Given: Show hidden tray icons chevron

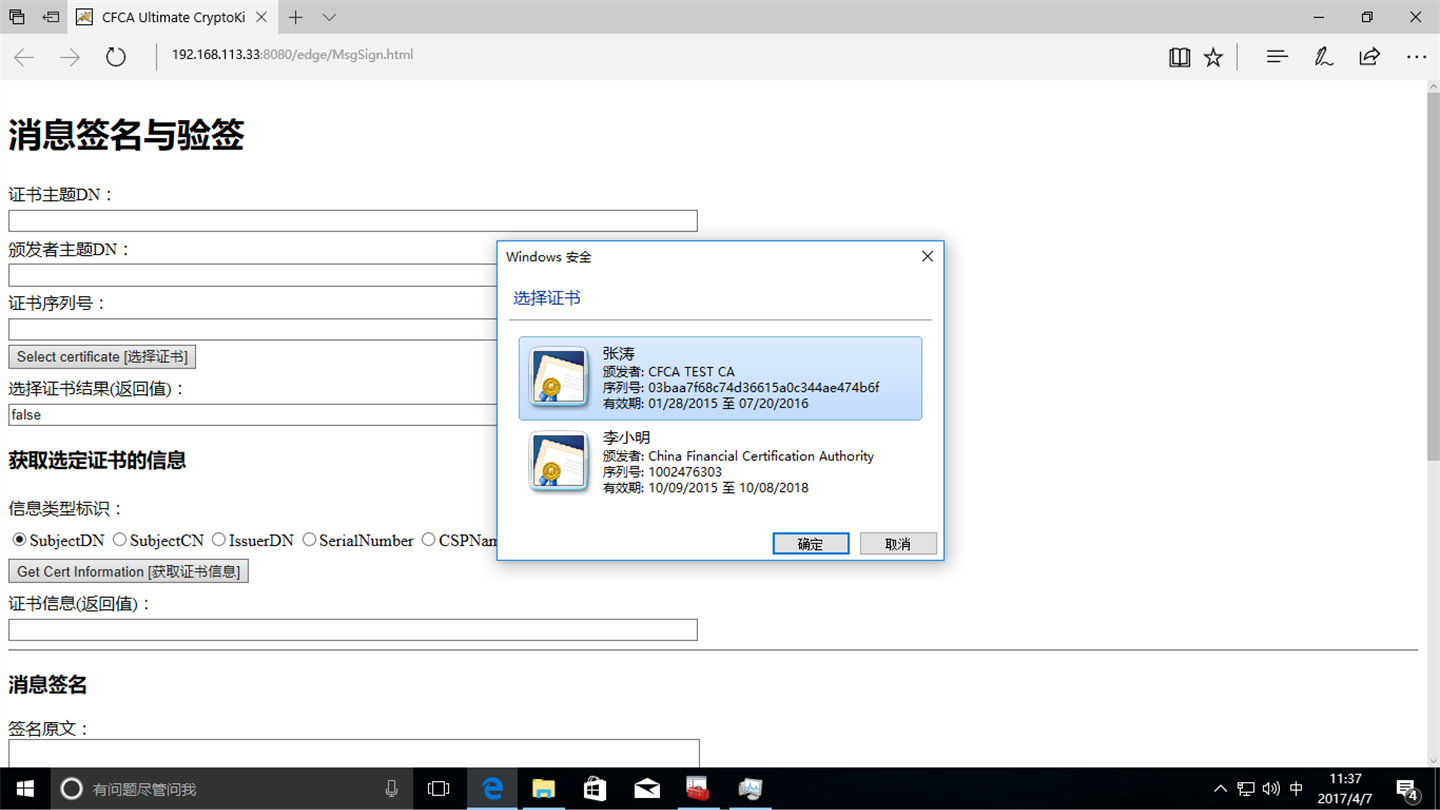Looking at the screenshot, I should pyautogui.click(x=1220, y=789).
